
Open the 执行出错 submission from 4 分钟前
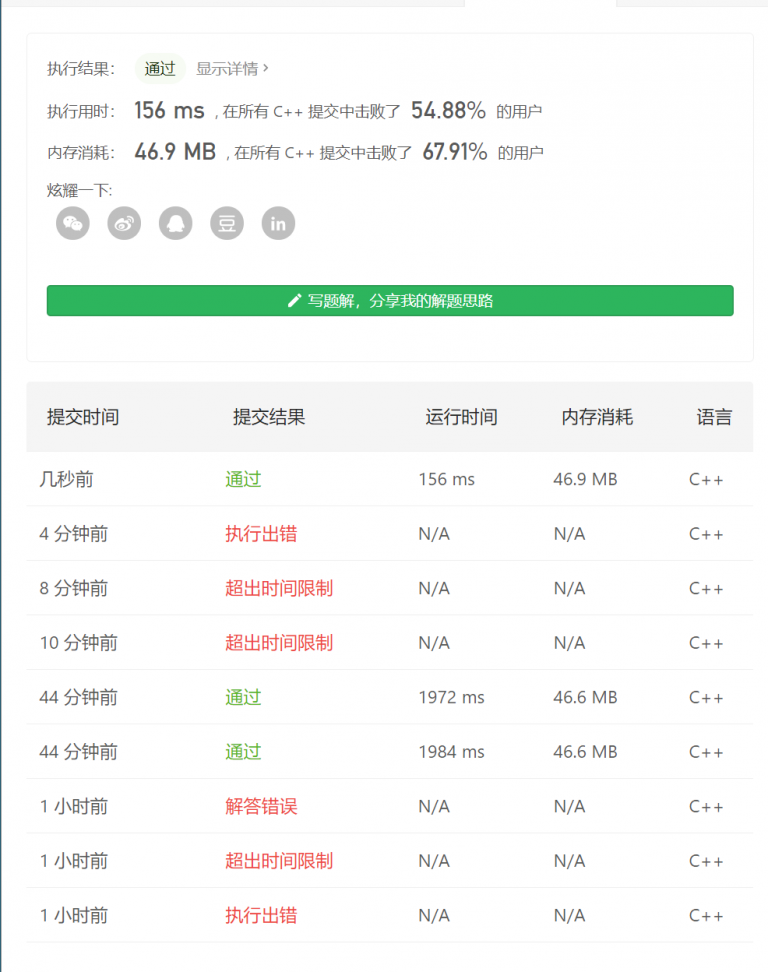coord(261,534)
